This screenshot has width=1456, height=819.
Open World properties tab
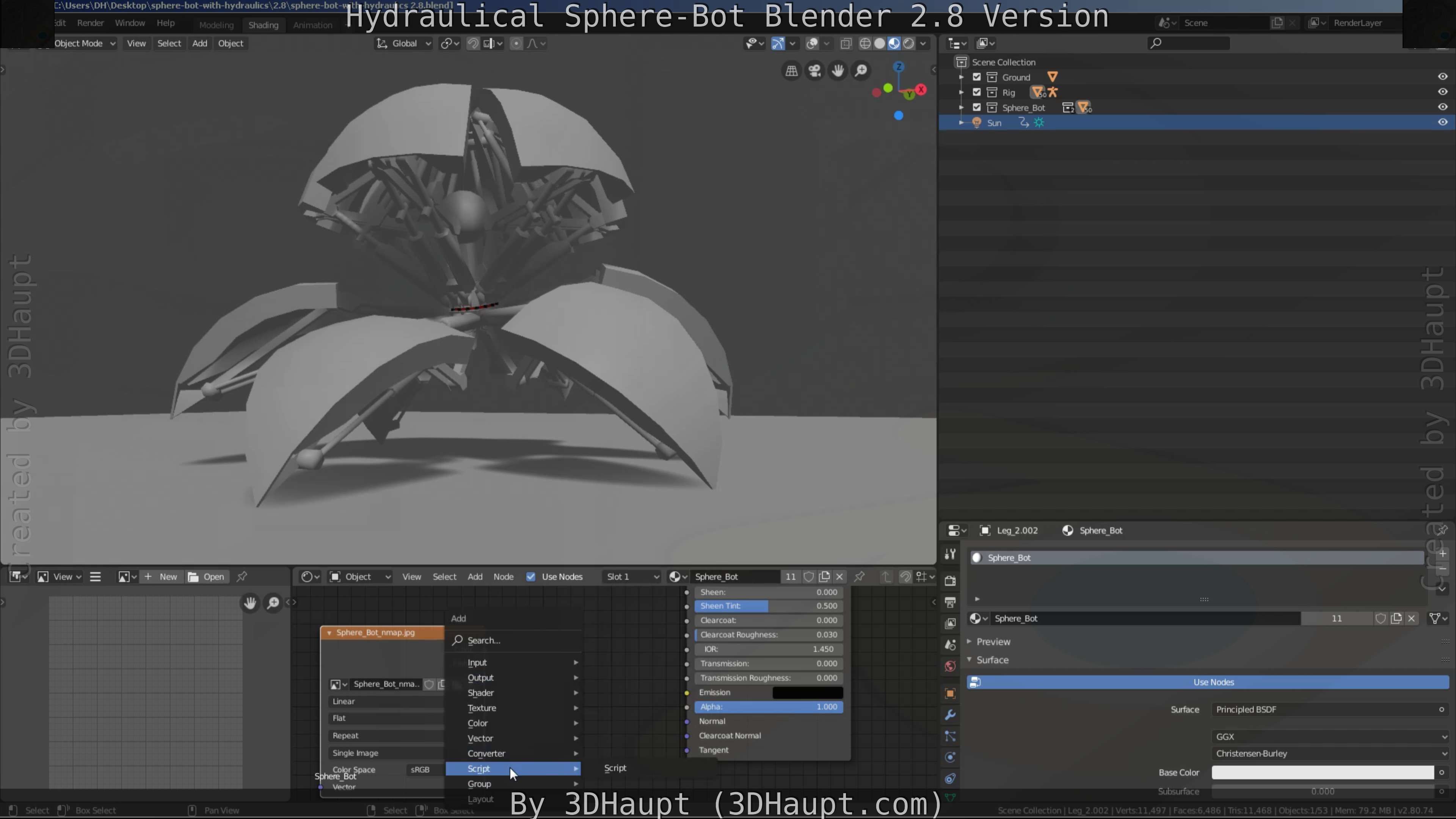click(950, 666)
